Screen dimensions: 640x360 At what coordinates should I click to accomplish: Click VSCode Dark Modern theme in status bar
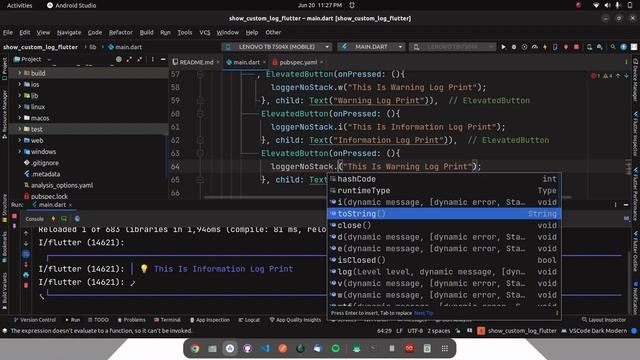[595, 331]
